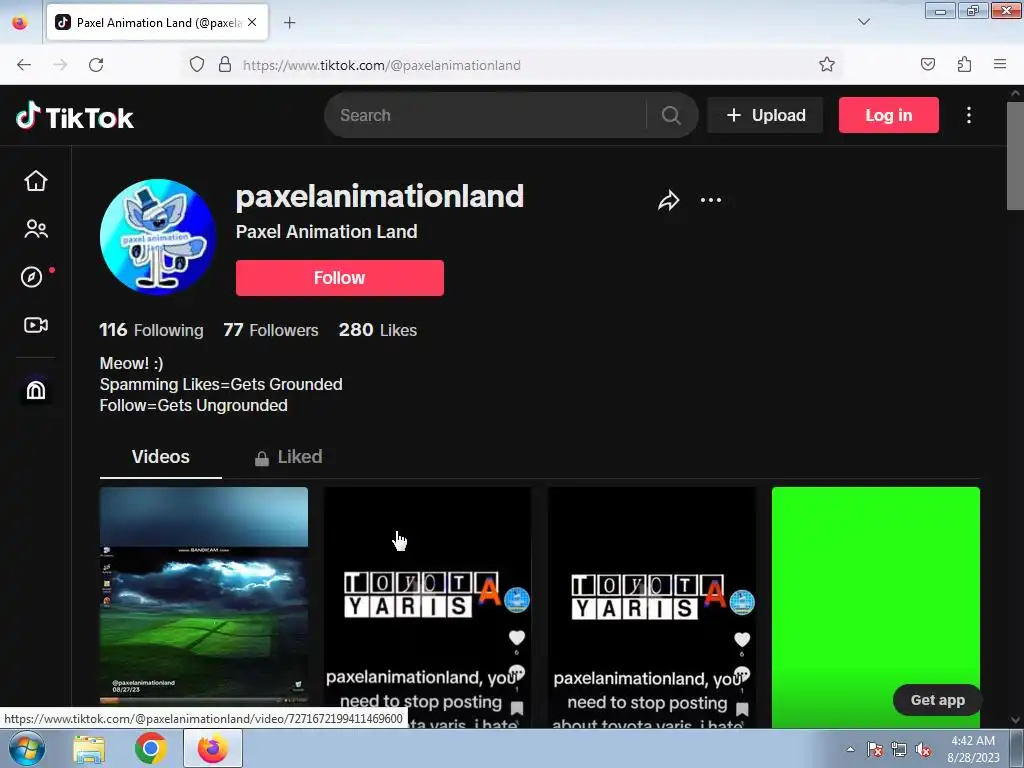Open the Toyota Yaris video next to the green thumbnail
The width and height of the screenshot is (1024, 768).
click(652, 607)
